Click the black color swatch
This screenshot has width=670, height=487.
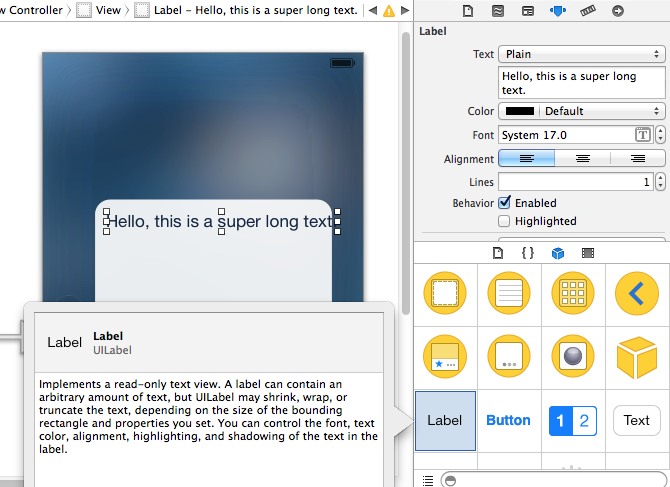coord(519,111)
